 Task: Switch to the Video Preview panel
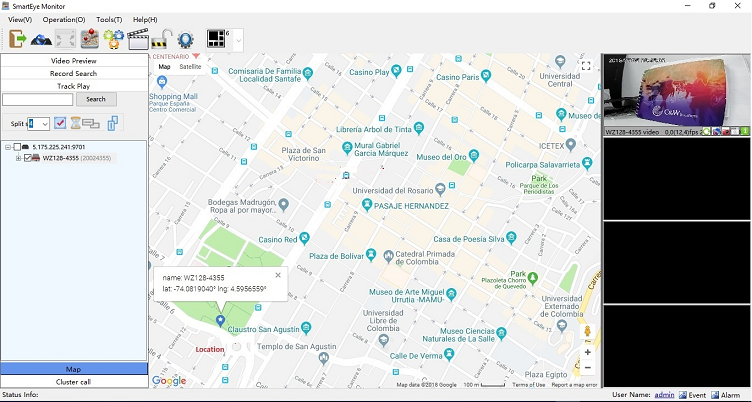74,61
